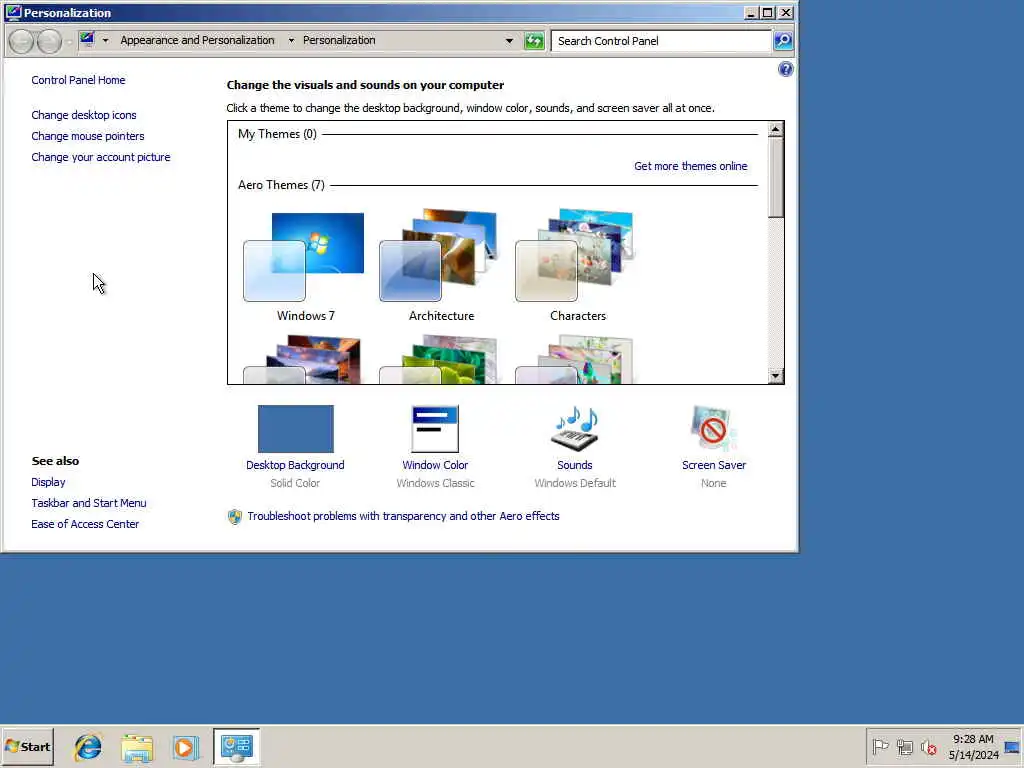Open Change your account picture link
This screenshot has height=768, width=1024.
point(101,157)
